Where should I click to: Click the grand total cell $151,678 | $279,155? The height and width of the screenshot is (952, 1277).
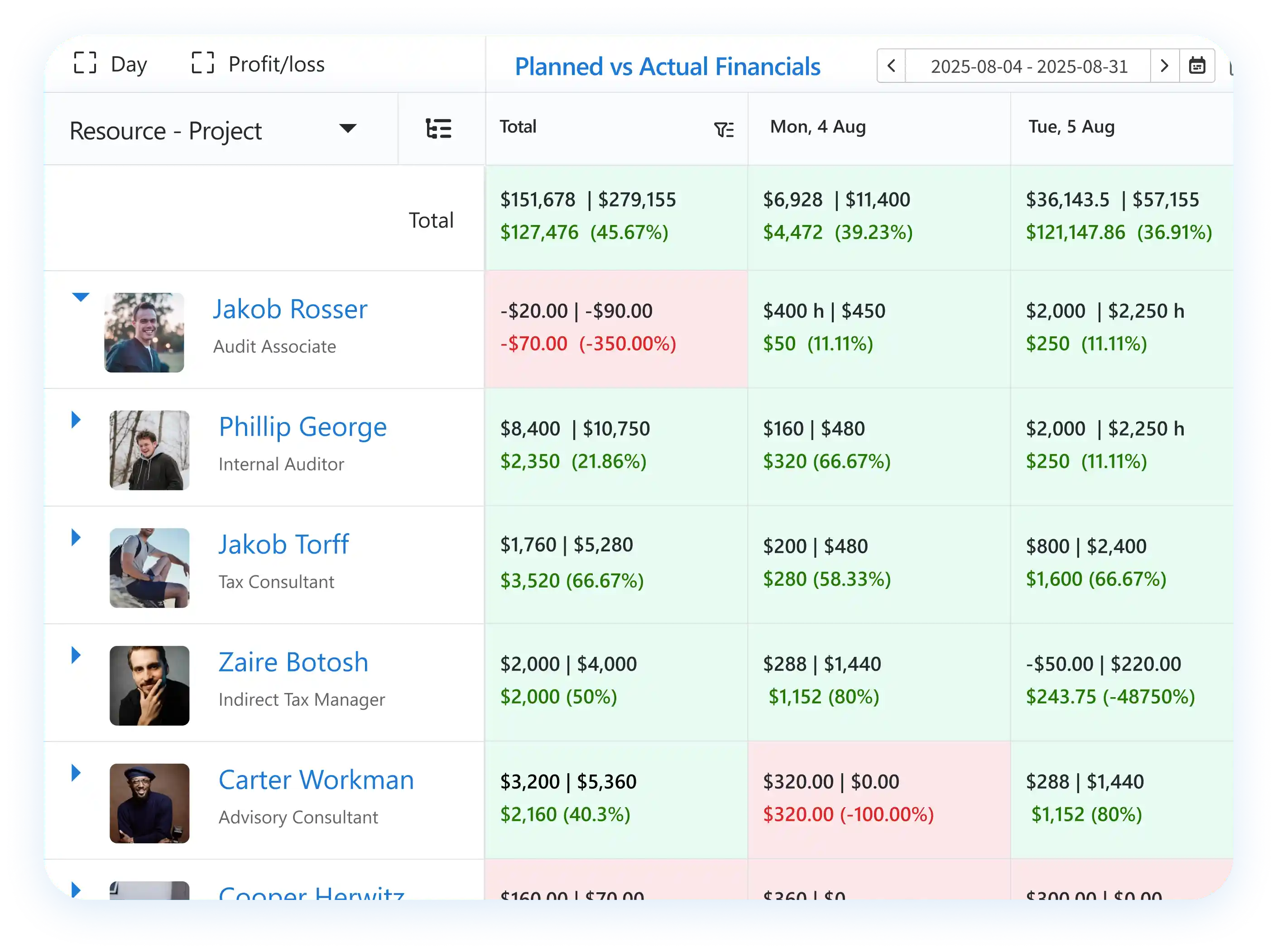[x=616, y=217]
